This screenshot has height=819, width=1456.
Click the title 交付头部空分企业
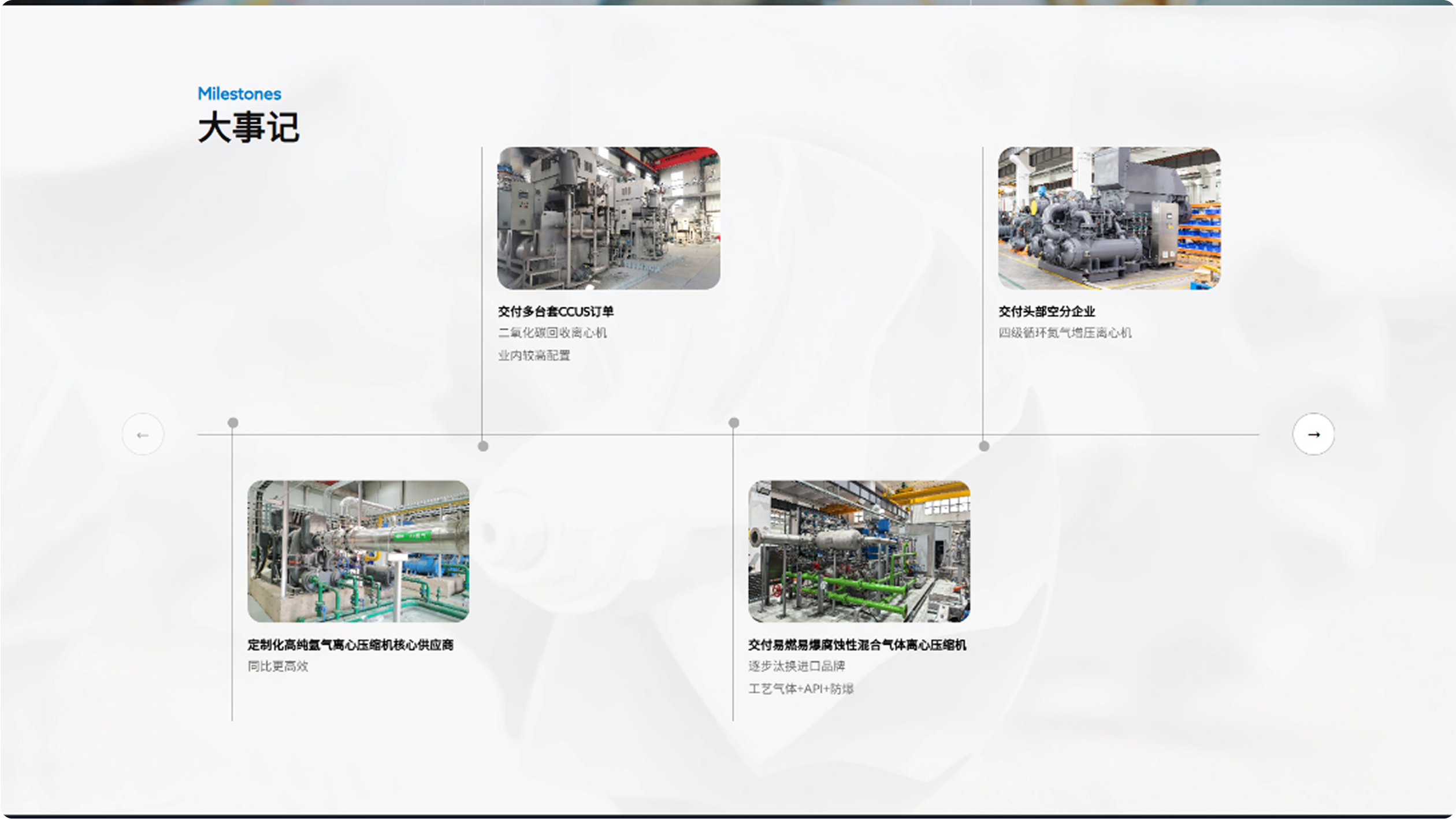[1046, 311]
